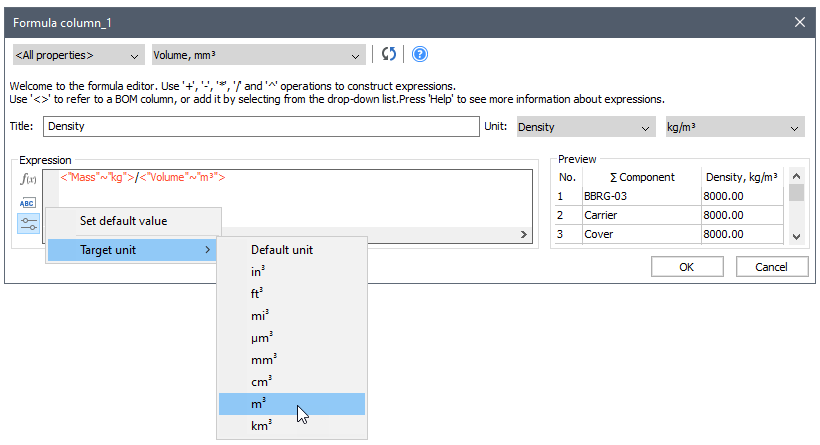The width and height of the screenshot is (820, 445).
Task: Open the All properties dropdown
Action: 78,55
